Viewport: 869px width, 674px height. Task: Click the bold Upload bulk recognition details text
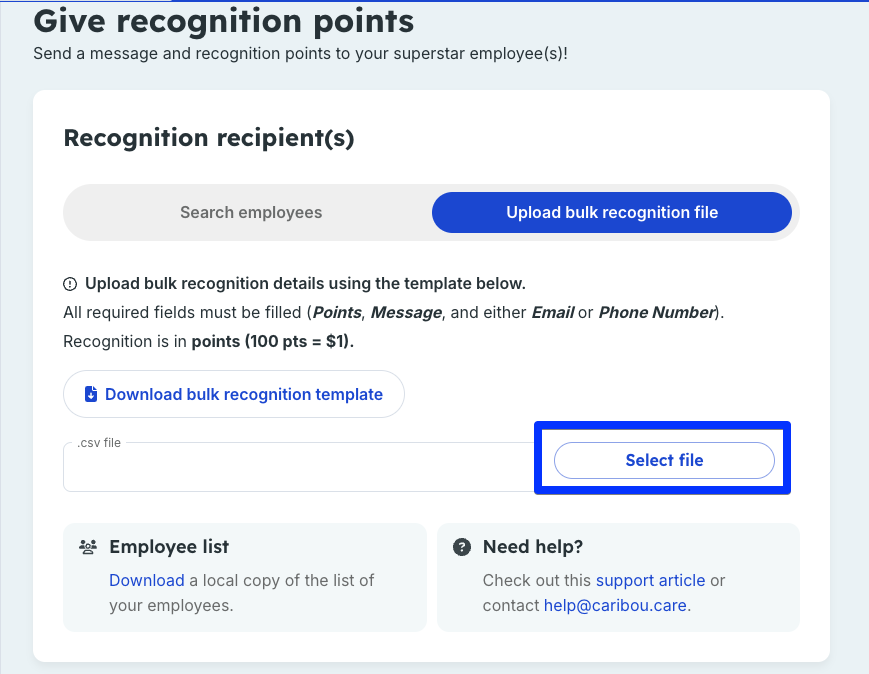coord(305,284)
